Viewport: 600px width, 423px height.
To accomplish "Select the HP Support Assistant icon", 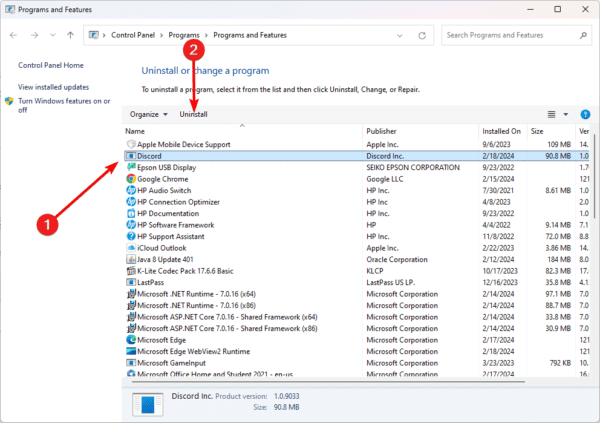I will tap(131, 236).
